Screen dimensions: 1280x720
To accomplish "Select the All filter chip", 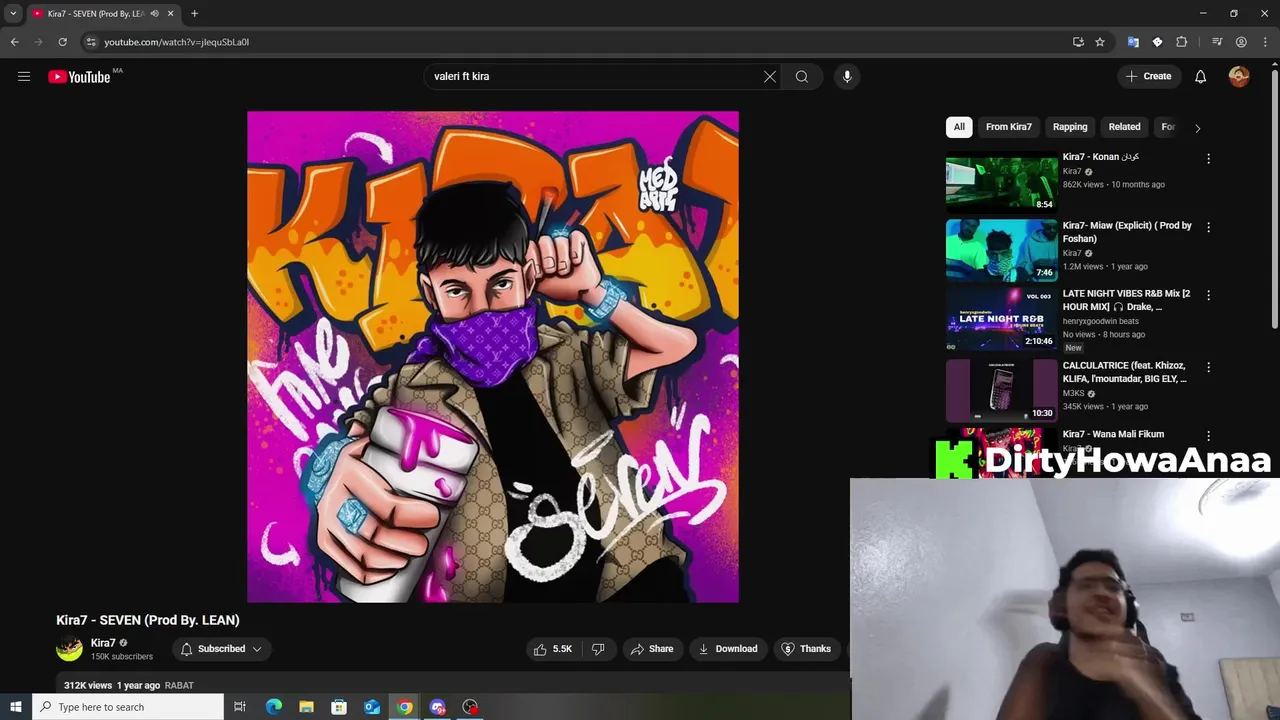I will pyautogui.click(x=959, y=127).
